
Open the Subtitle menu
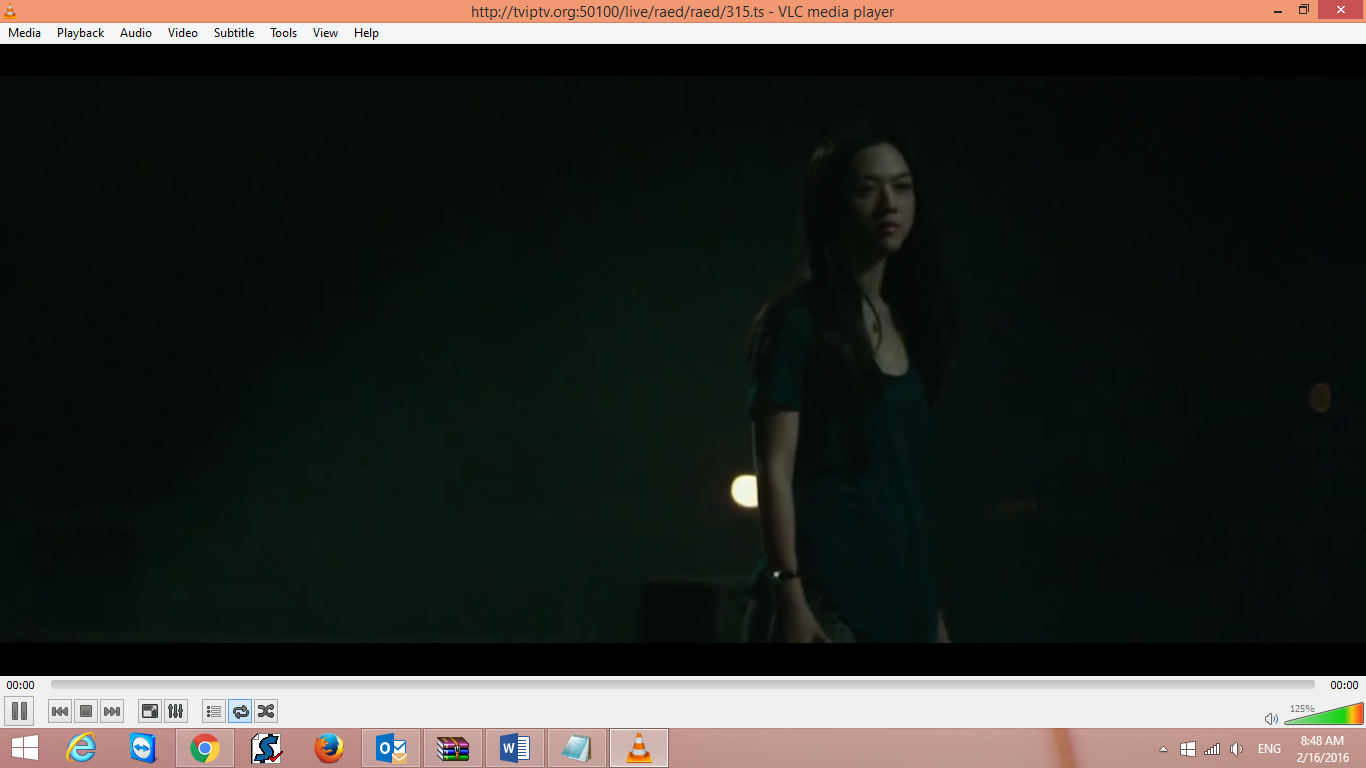click(234, 33)
